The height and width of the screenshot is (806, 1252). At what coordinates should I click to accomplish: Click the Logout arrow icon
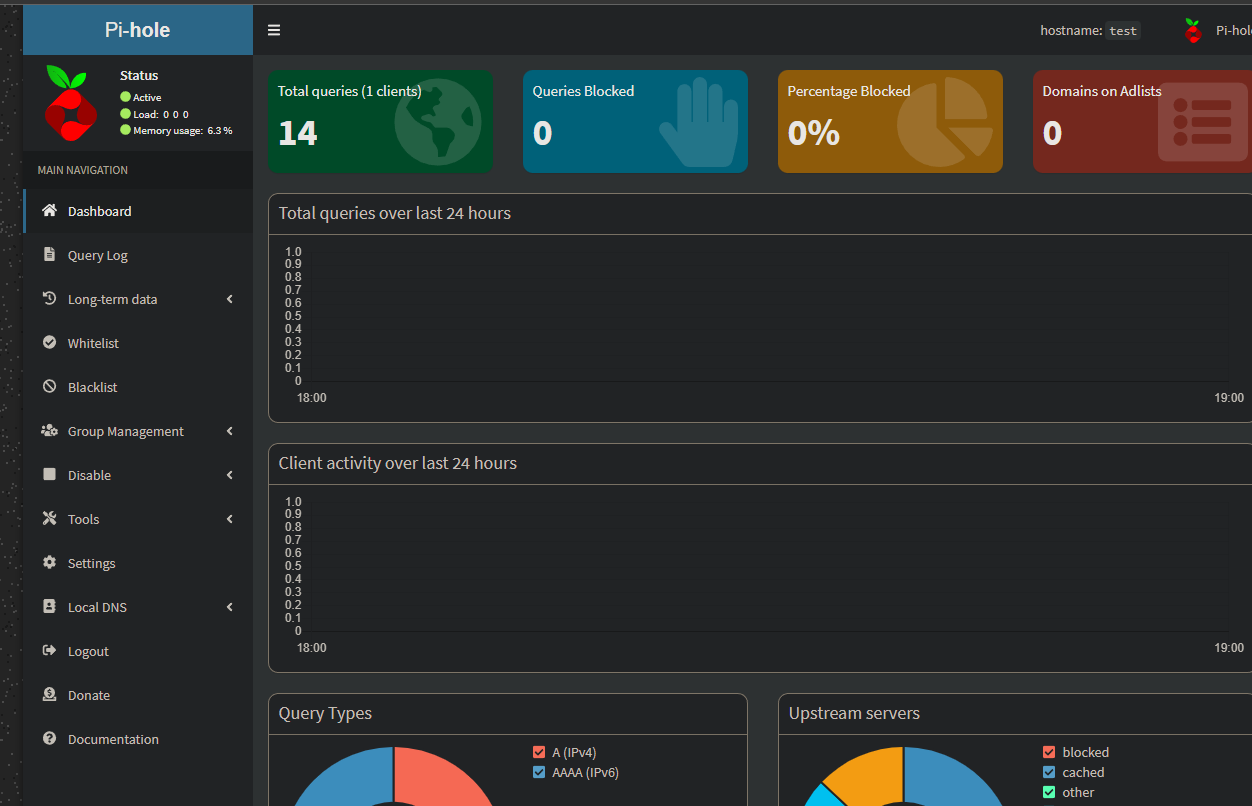click(49, 651)
